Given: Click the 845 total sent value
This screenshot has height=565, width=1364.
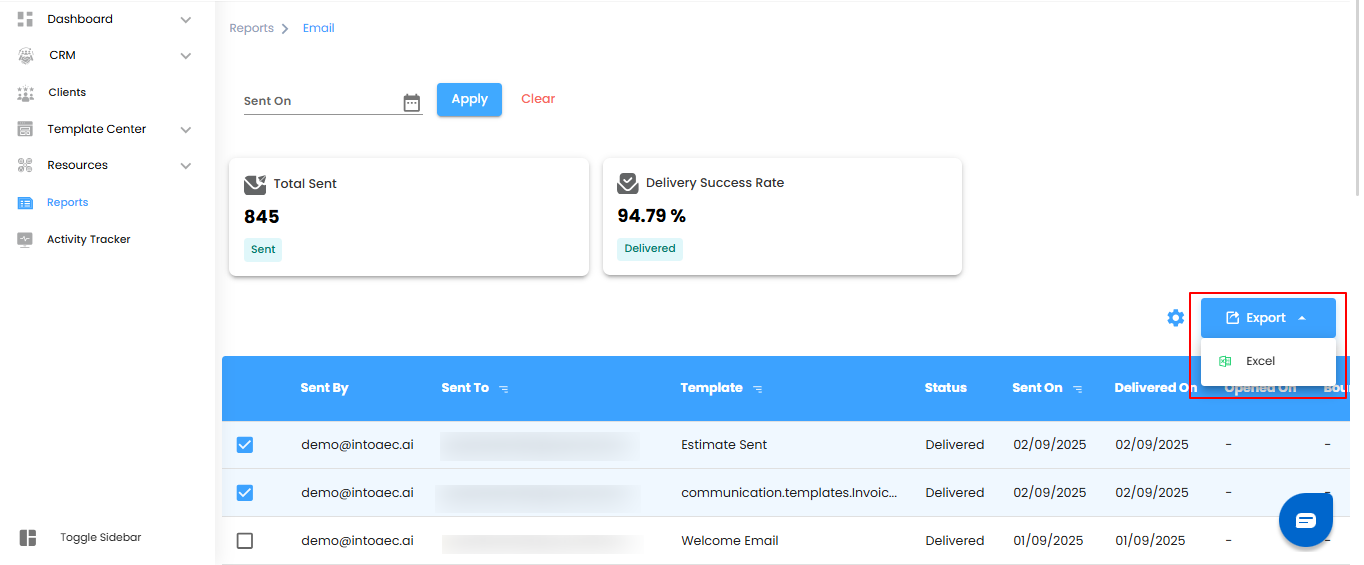Looking at the screenshot, I should tap(261, 217).
